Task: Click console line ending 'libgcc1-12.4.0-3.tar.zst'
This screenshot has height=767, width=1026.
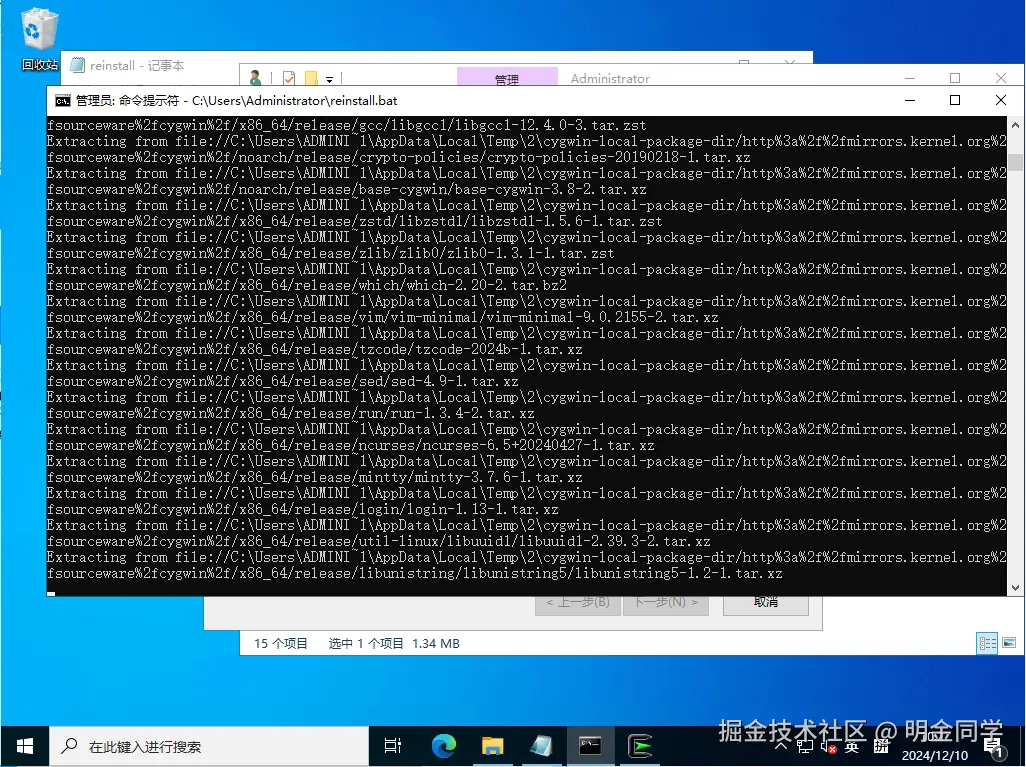Action: 346,125
